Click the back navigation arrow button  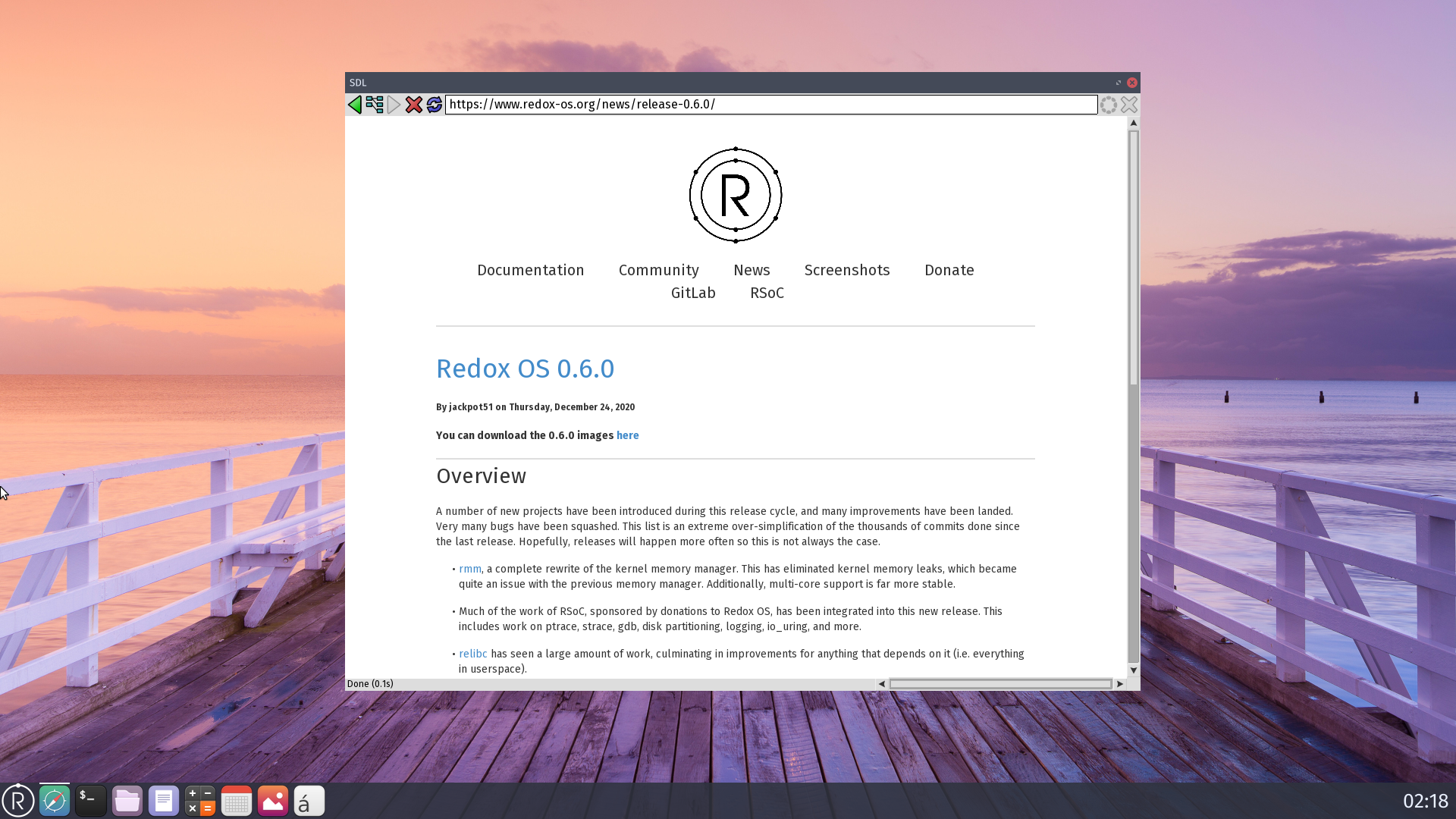coord(355,104)
